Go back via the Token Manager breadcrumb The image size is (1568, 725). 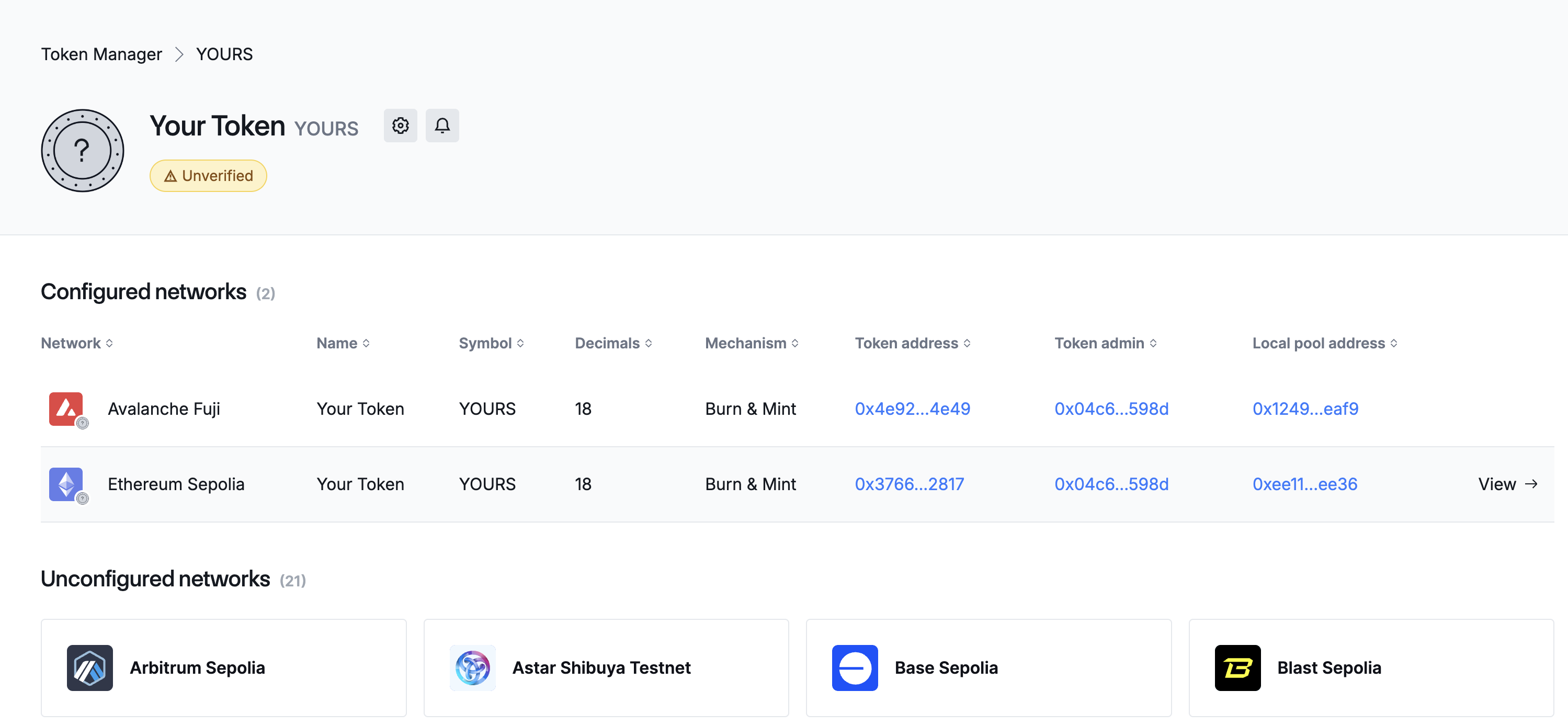coord(101,54)
